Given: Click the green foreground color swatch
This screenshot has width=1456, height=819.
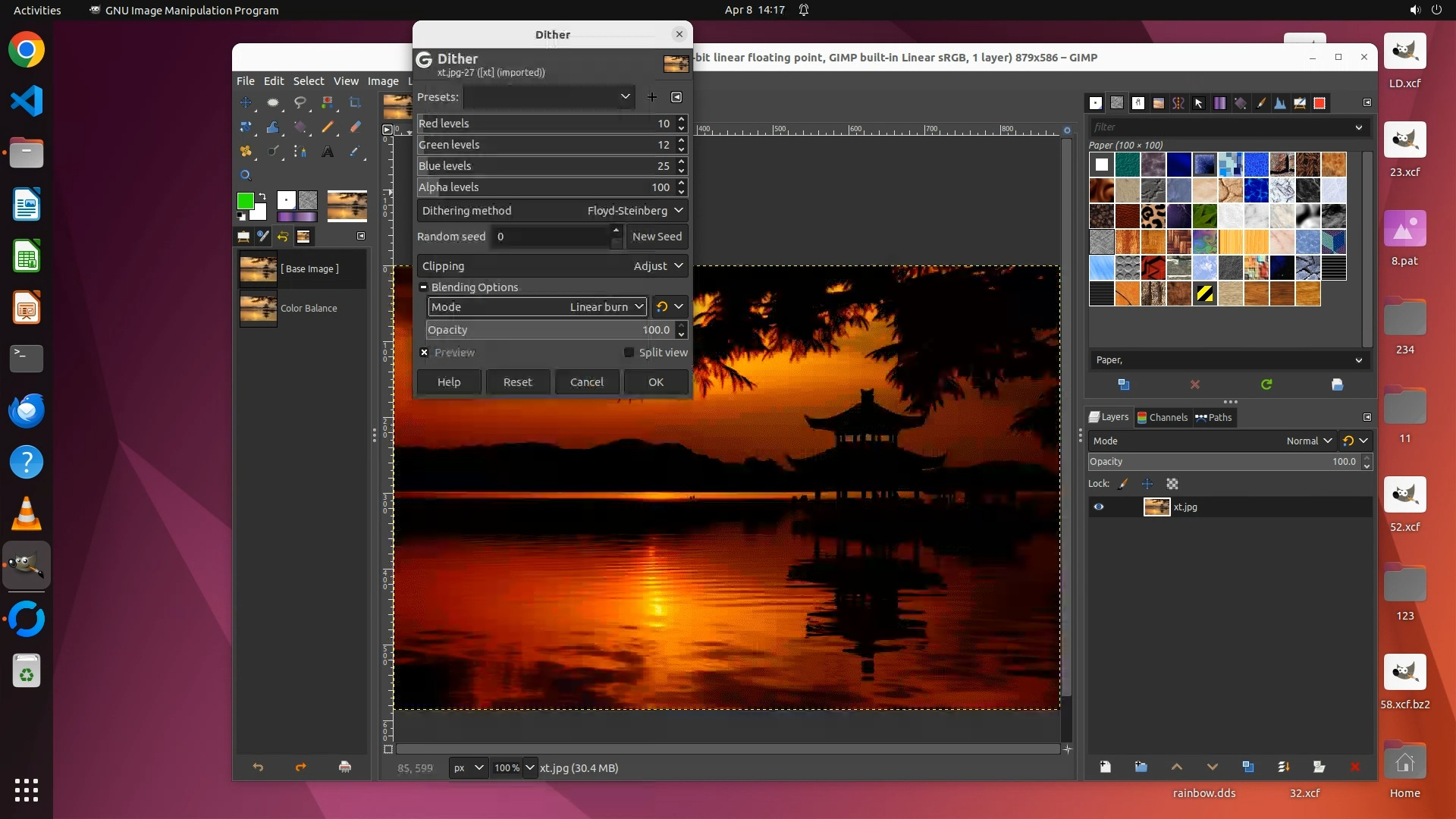Looking at the screenshot, I should pyautogui.click(x=245, y=201).
